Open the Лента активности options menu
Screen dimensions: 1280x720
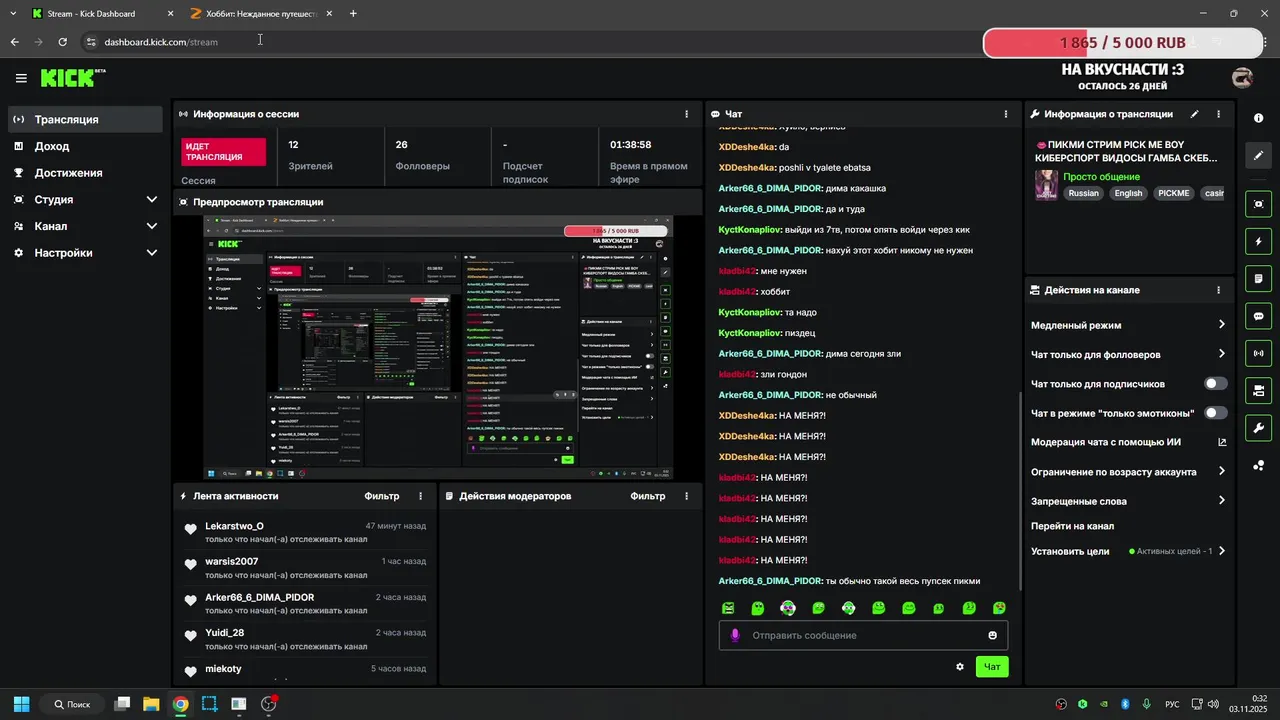click(x=420, y=496)
